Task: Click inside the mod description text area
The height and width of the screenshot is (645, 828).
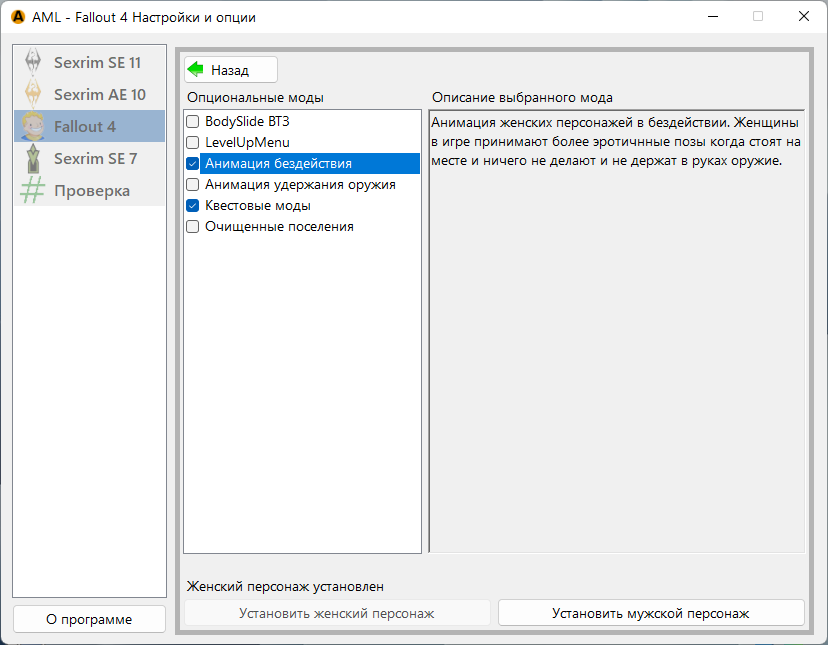Action: pyautogui.click(x=616, y=330)
